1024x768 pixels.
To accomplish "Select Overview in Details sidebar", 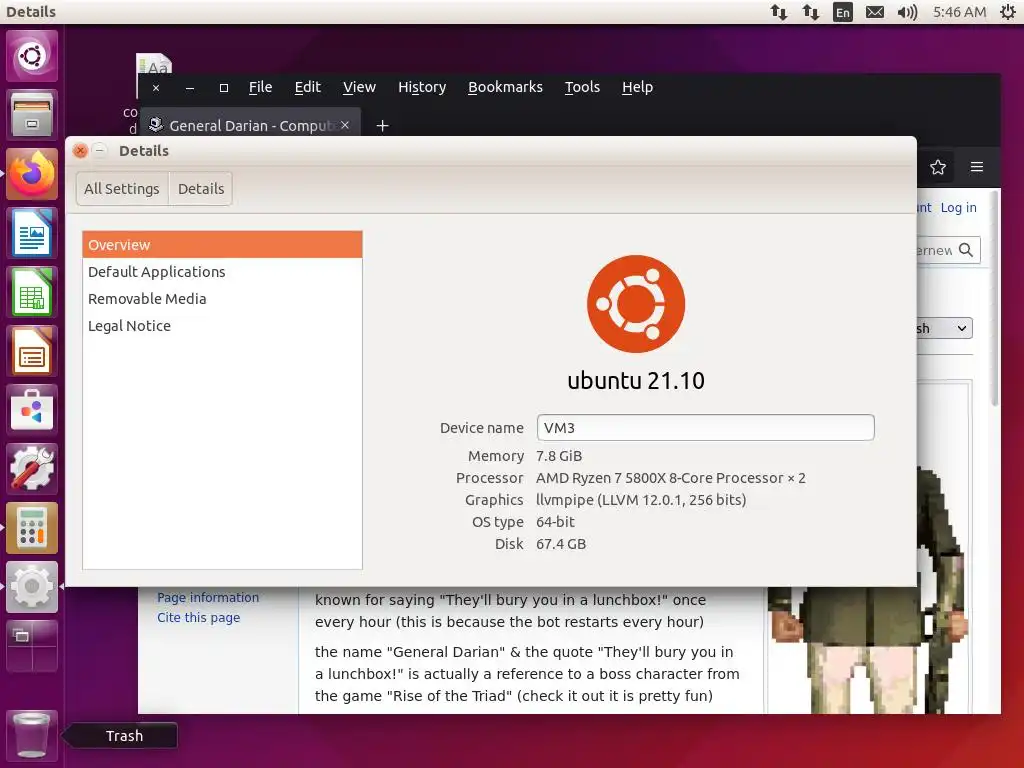I will tap(222, 245).
